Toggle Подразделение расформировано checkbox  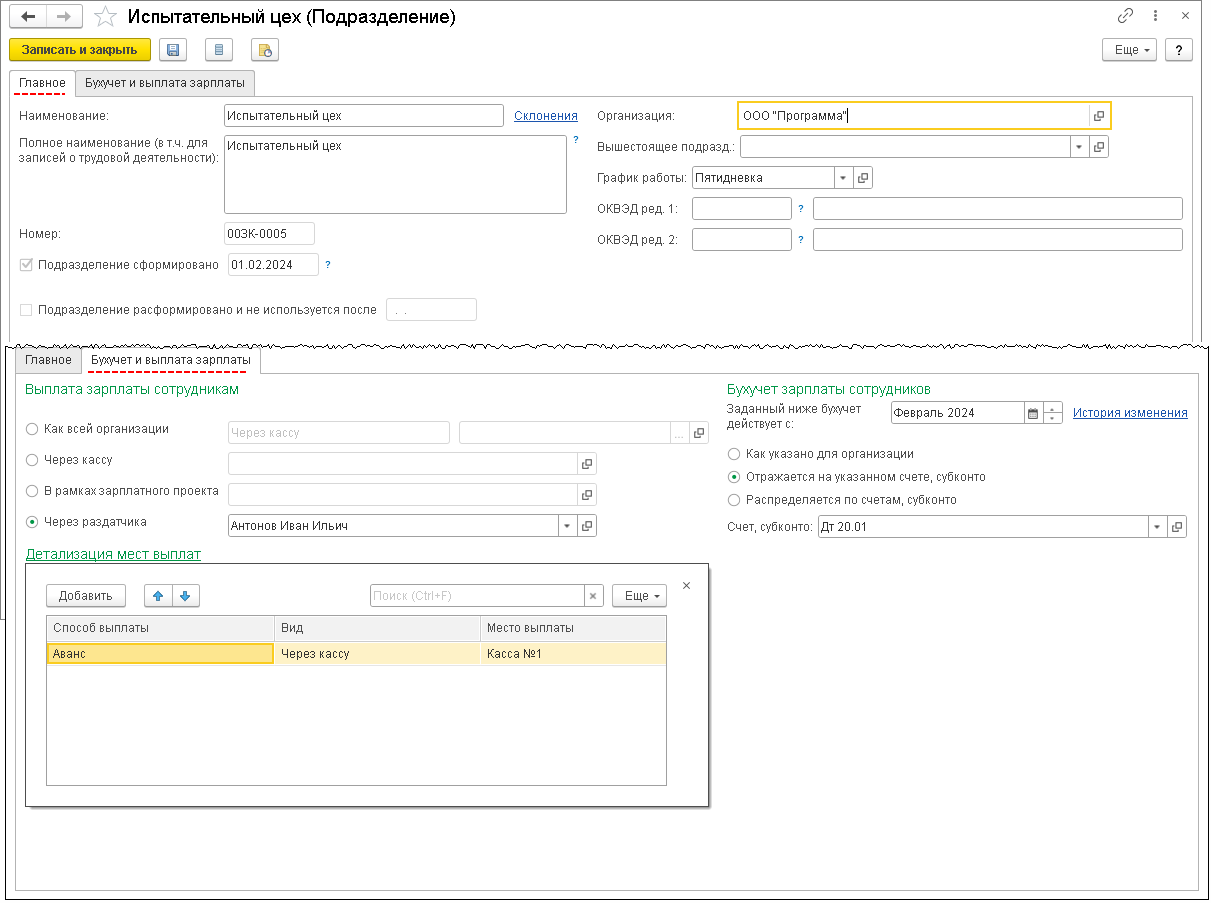click(x=26, y=310)
